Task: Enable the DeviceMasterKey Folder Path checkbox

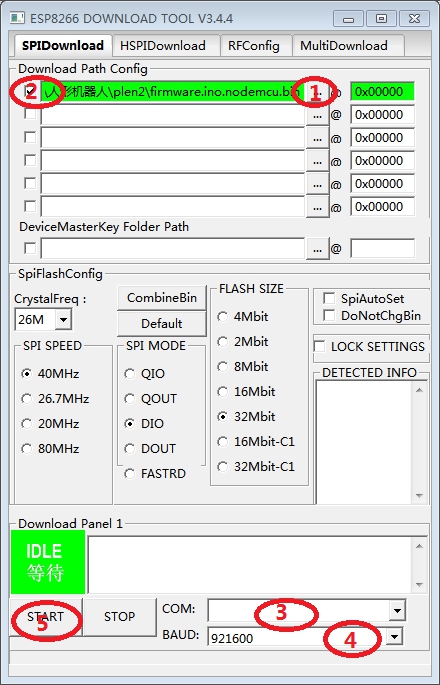Action: 30,248
